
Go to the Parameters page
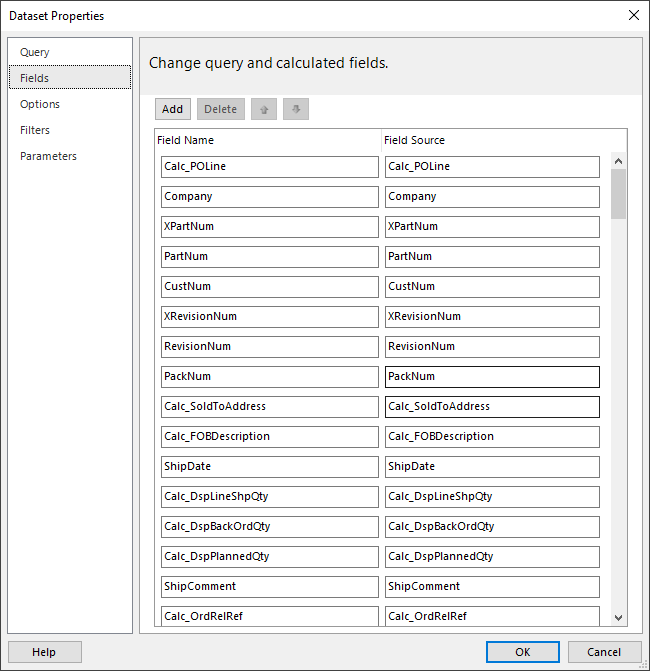[x=48, y=156]
